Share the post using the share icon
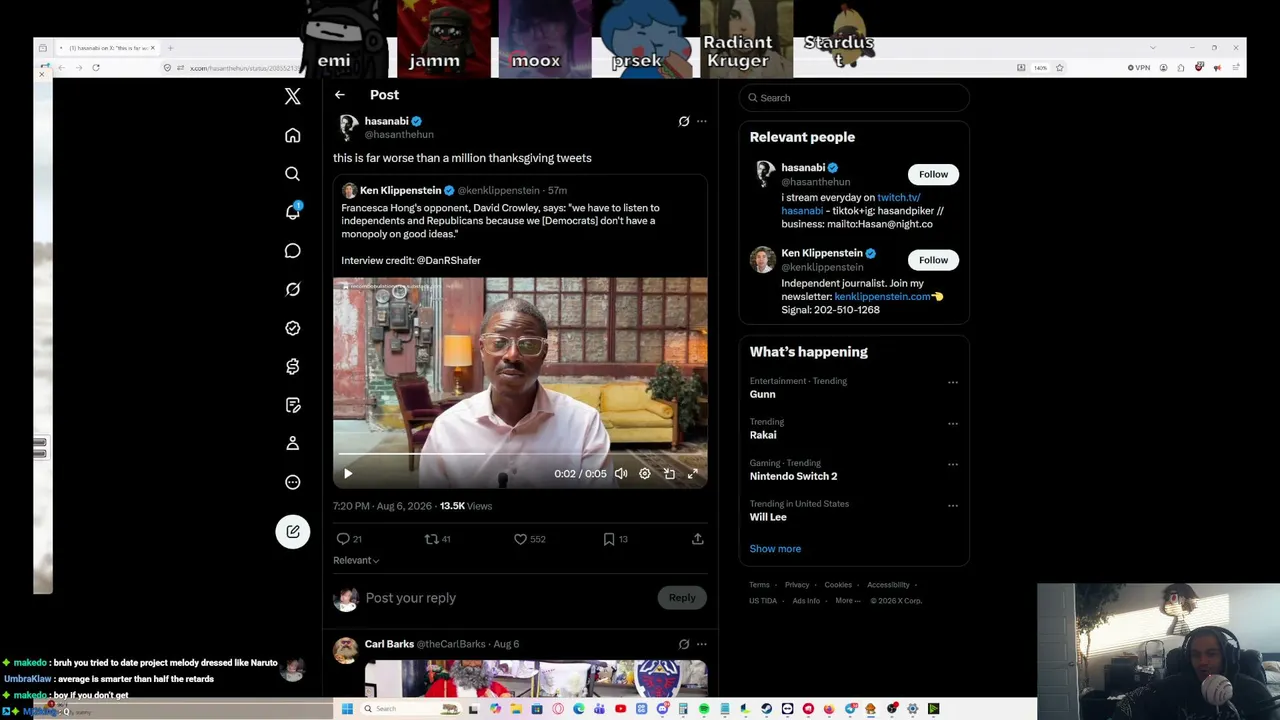 click(697, 539)
